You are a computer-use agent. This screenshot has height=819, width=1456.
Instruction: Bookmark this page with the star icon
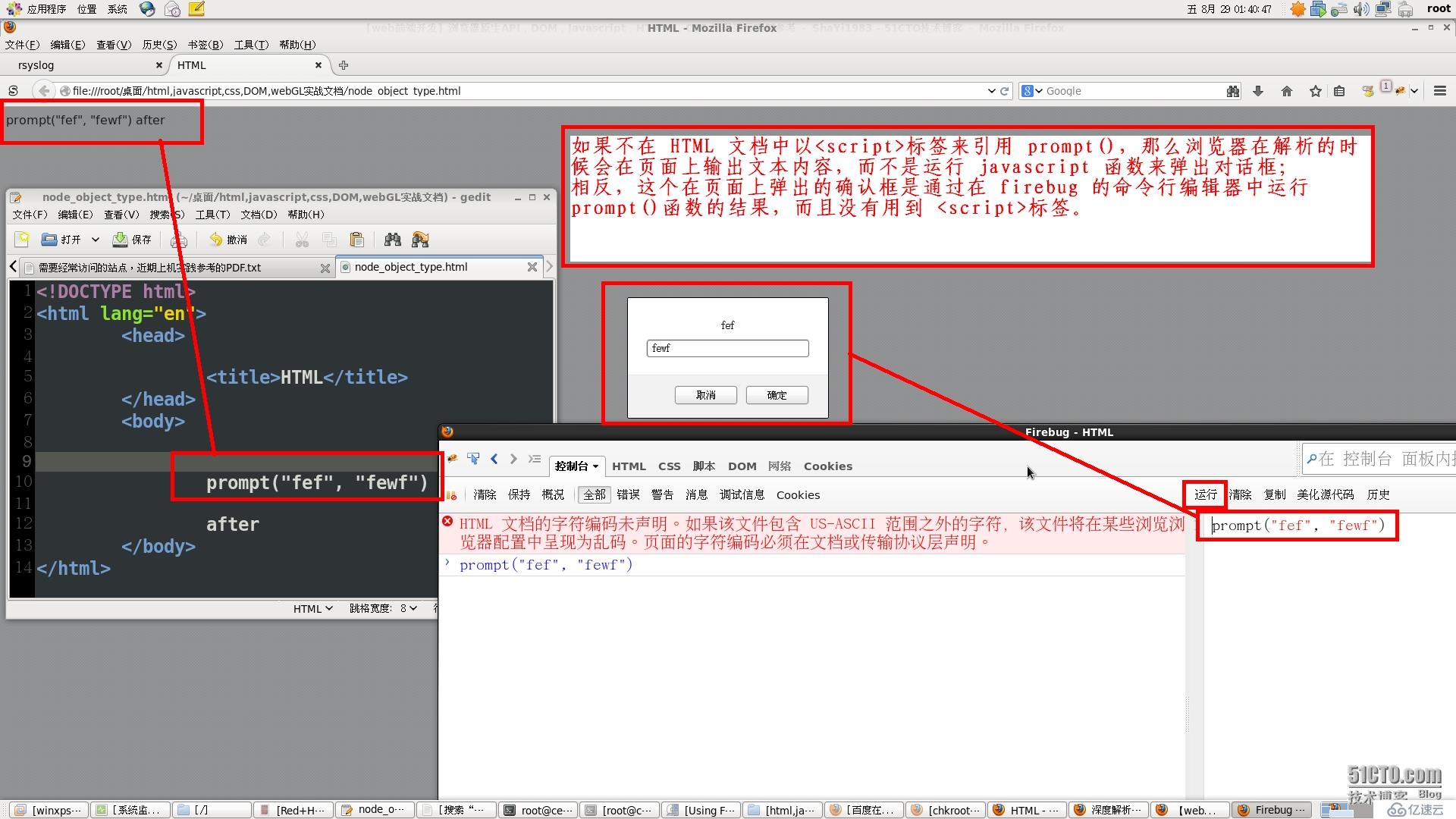pos(1316,91)
